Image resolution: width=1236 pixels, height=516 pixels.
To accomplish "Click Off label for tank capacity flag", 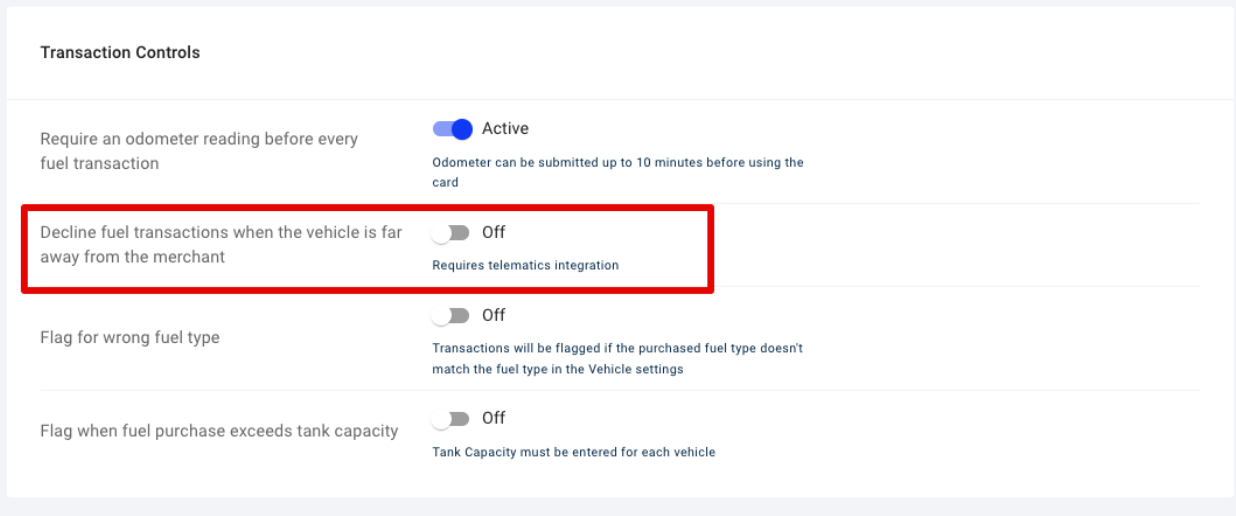I will tap(493, 418).
